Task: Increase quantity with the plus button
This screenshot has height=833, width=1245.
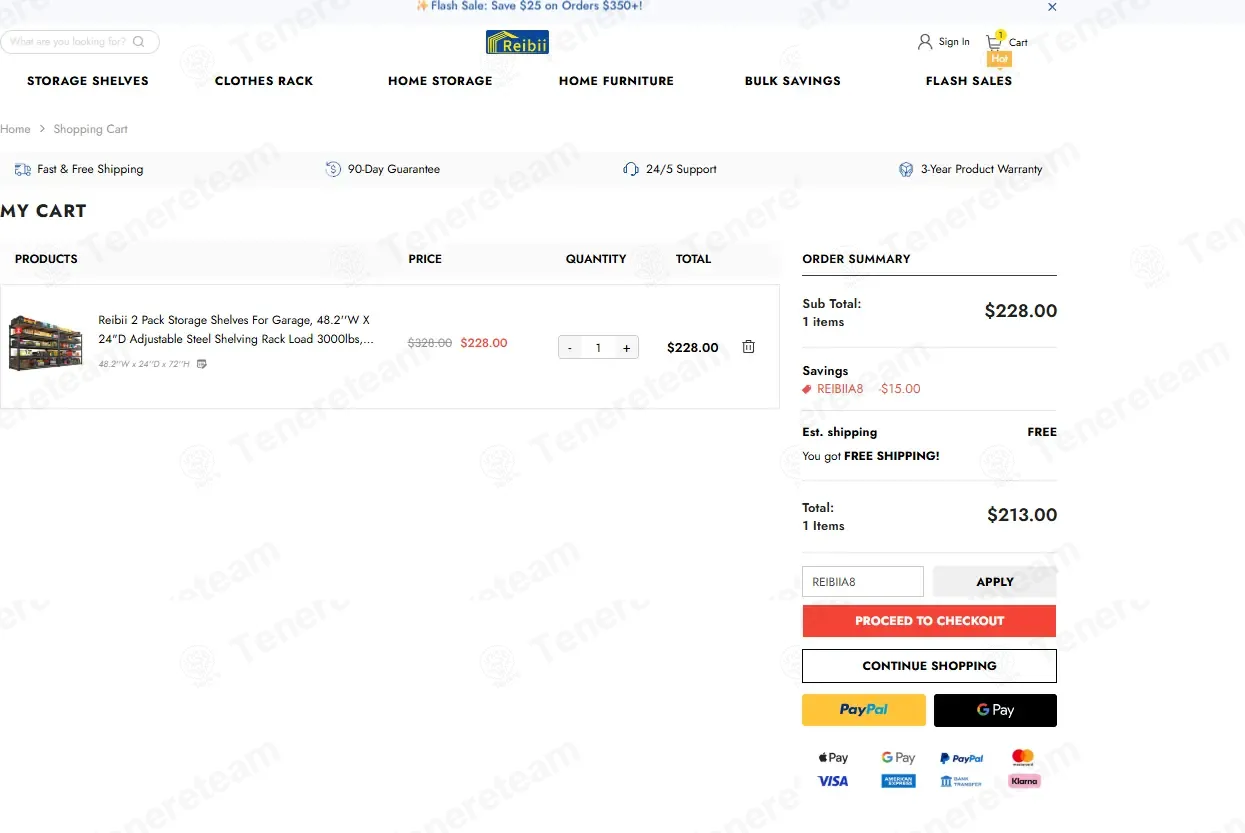Action: (627, 348)
